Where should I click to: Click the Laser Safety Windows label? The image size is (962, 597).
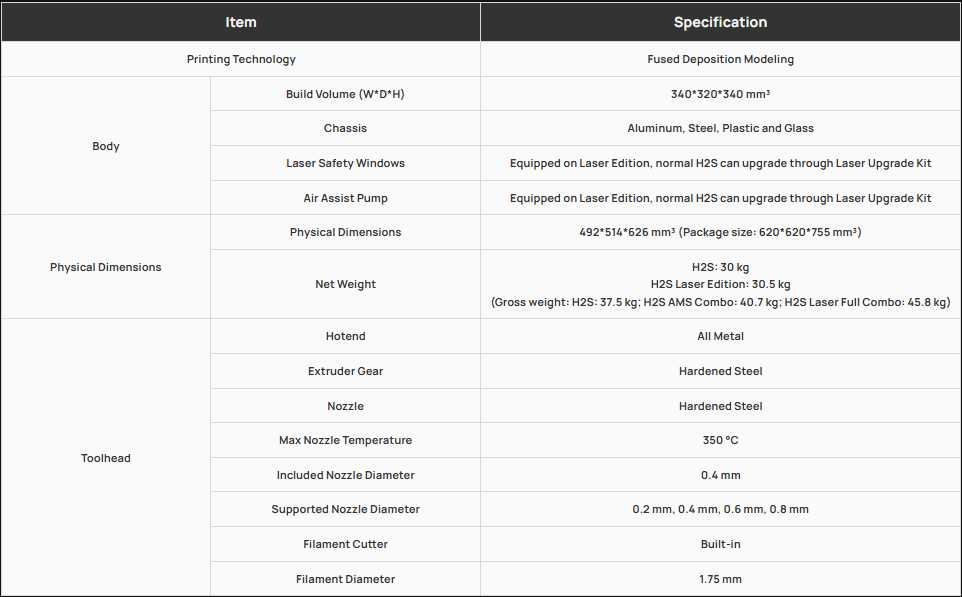coord(345,163)
